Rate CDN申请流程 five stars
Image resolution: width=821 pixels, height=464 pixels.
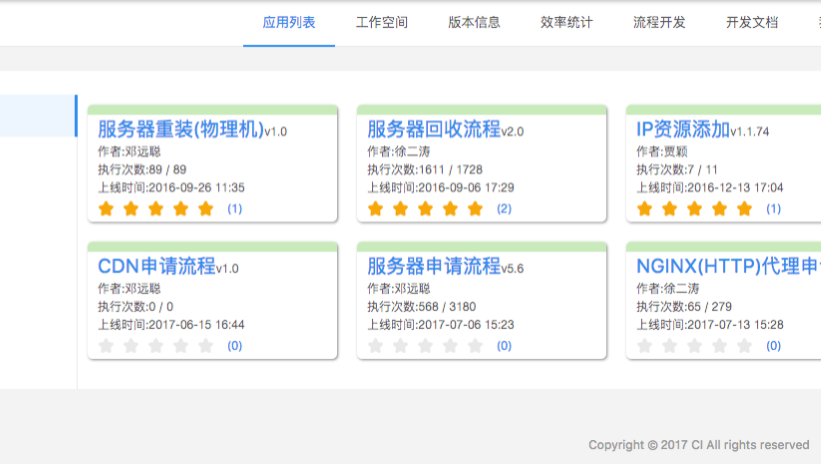[206, 346]
